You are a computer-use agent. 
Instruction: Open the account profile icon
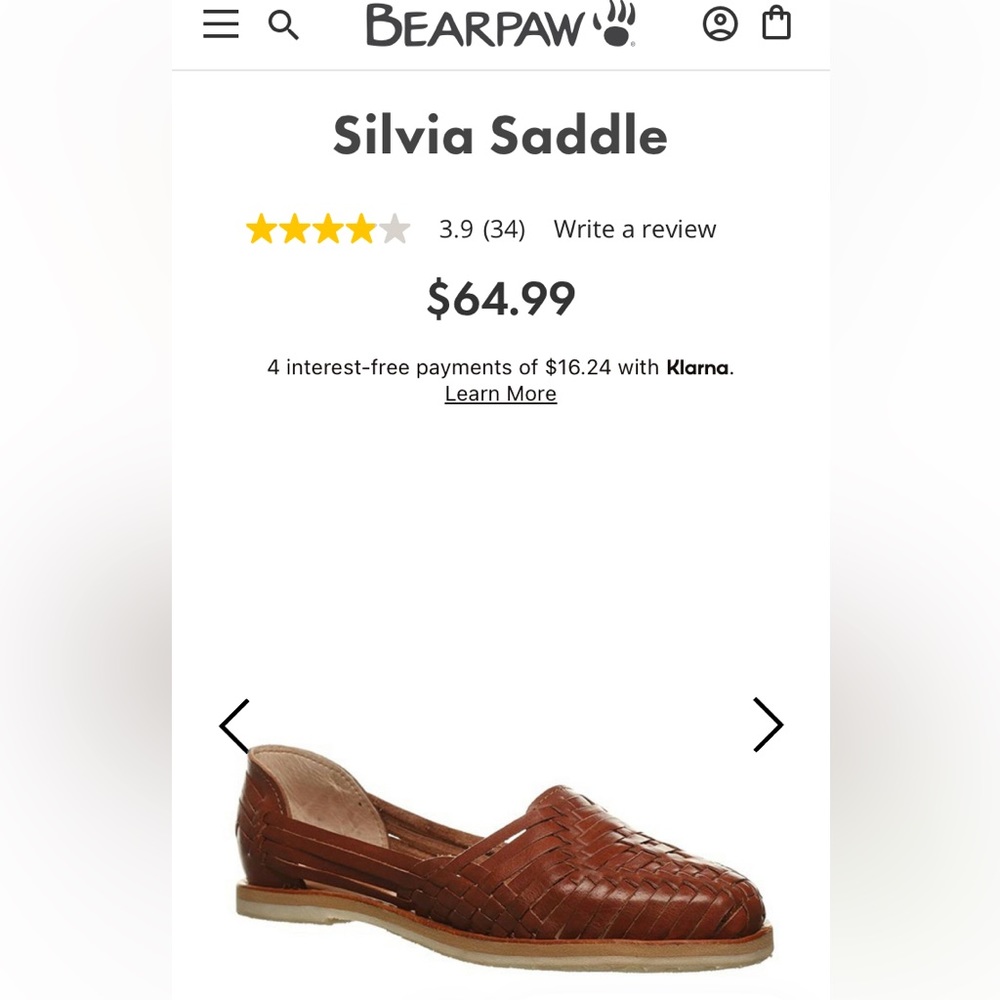click(722, 25)
